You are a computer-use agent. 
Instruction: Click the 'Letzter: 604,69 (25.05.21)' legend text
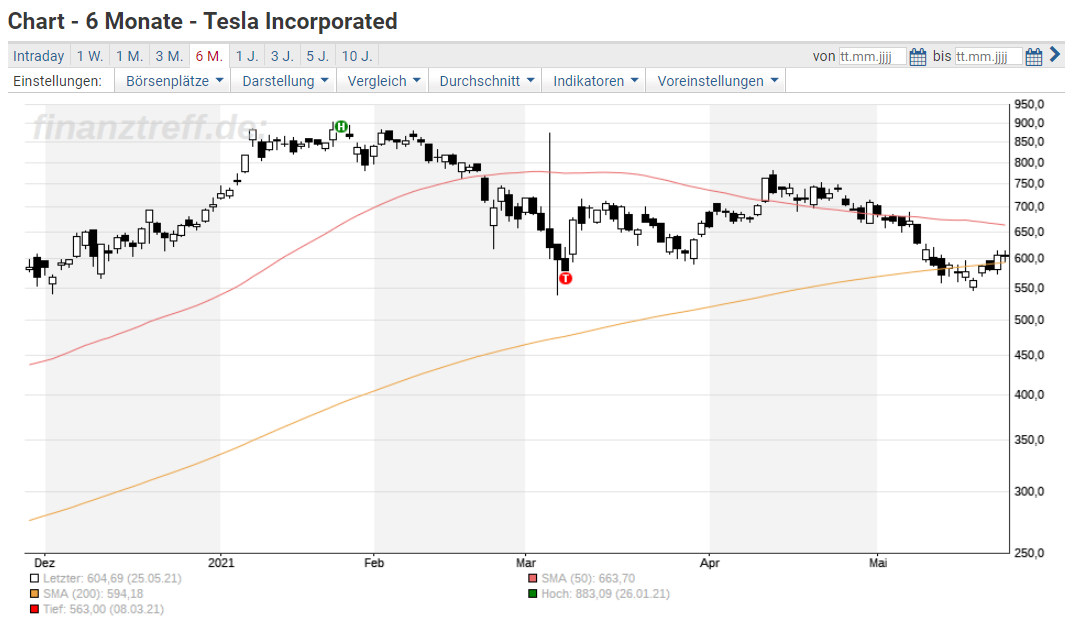[x=112, y=579]
